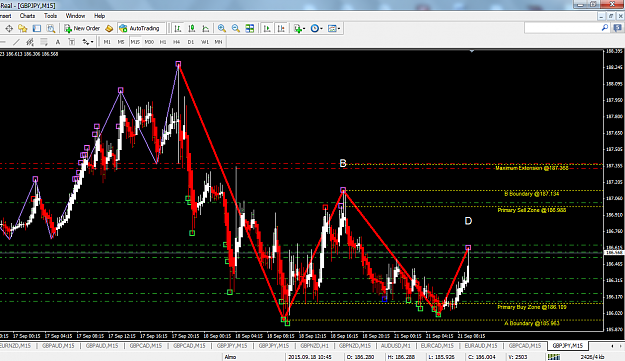Click the New Order button
Viewport: 625px width, 361px height.
(x=82, y=28)
